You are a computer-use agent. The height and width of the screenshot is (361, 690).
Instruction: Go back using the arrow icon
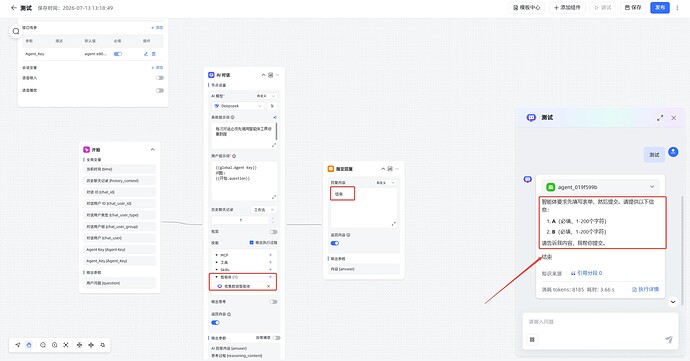tap(14, 7)
